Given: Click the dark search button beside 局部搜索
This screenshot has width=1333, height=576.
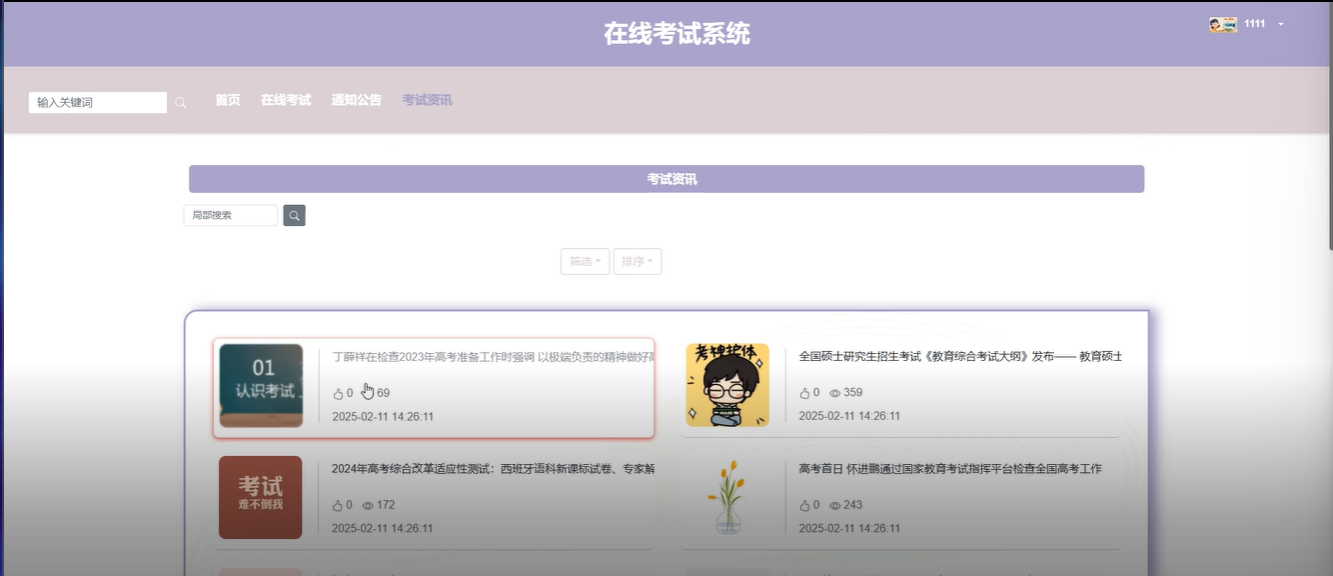Looking at the screenshot, I should pyautogui.click(x=294, y=215).
